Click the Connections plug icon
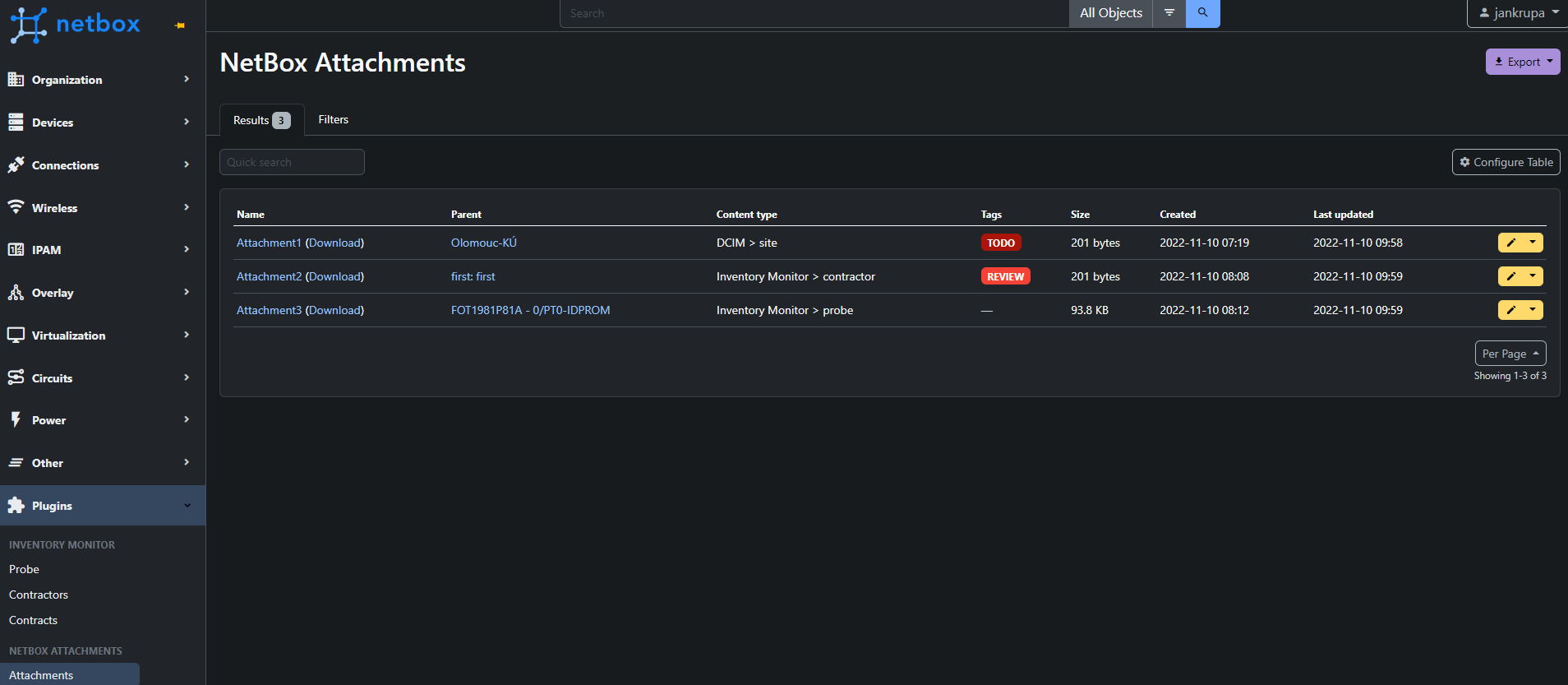 [16, 164]
